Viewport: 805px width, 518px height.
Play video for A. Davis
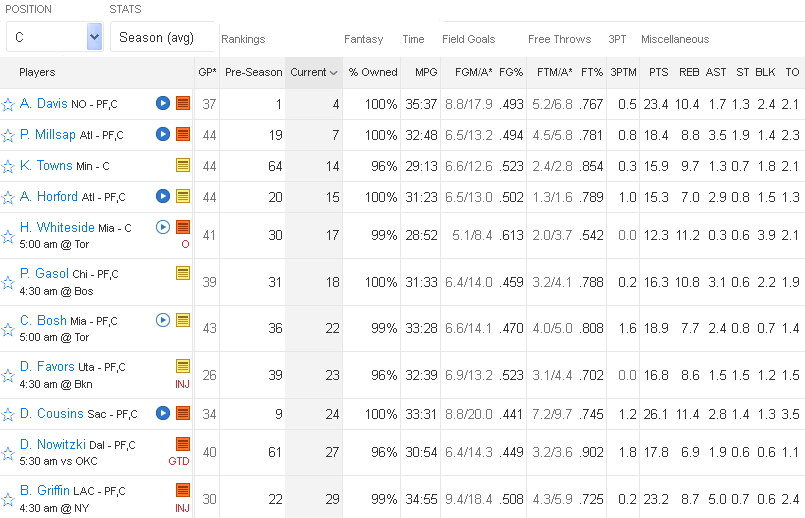(163, 103)
